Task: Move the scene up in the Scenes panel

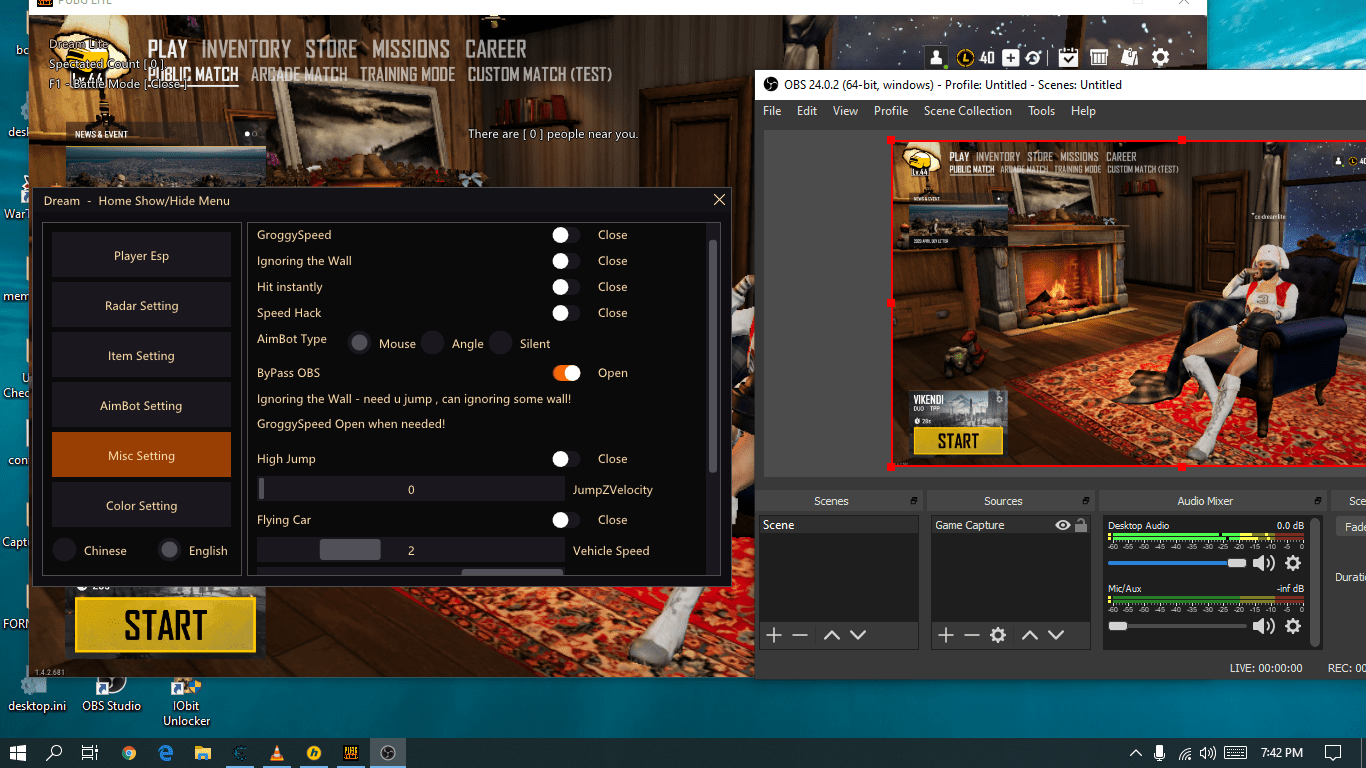Action: tap(831, 635)
